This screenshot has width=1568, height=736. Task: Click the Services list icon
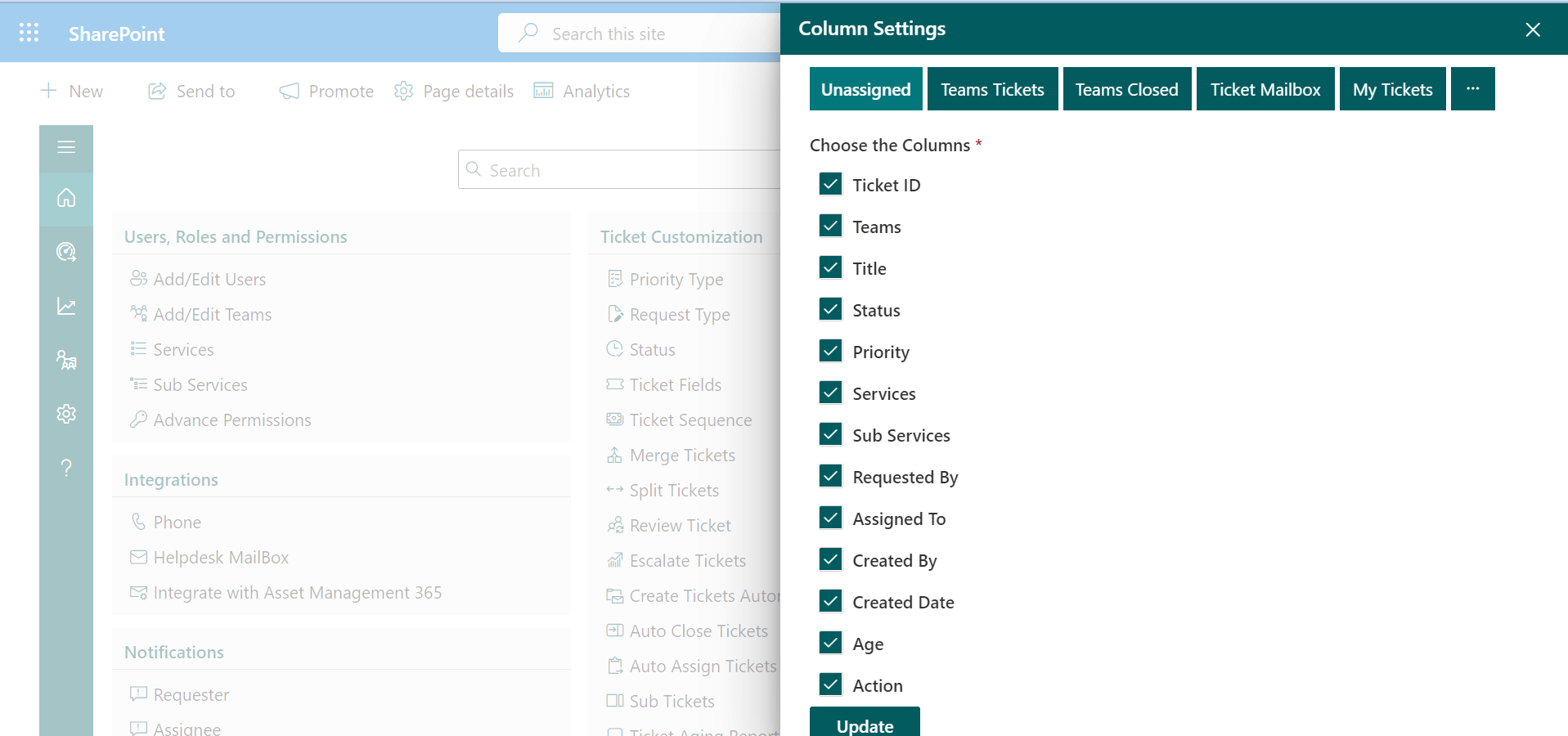139,349
